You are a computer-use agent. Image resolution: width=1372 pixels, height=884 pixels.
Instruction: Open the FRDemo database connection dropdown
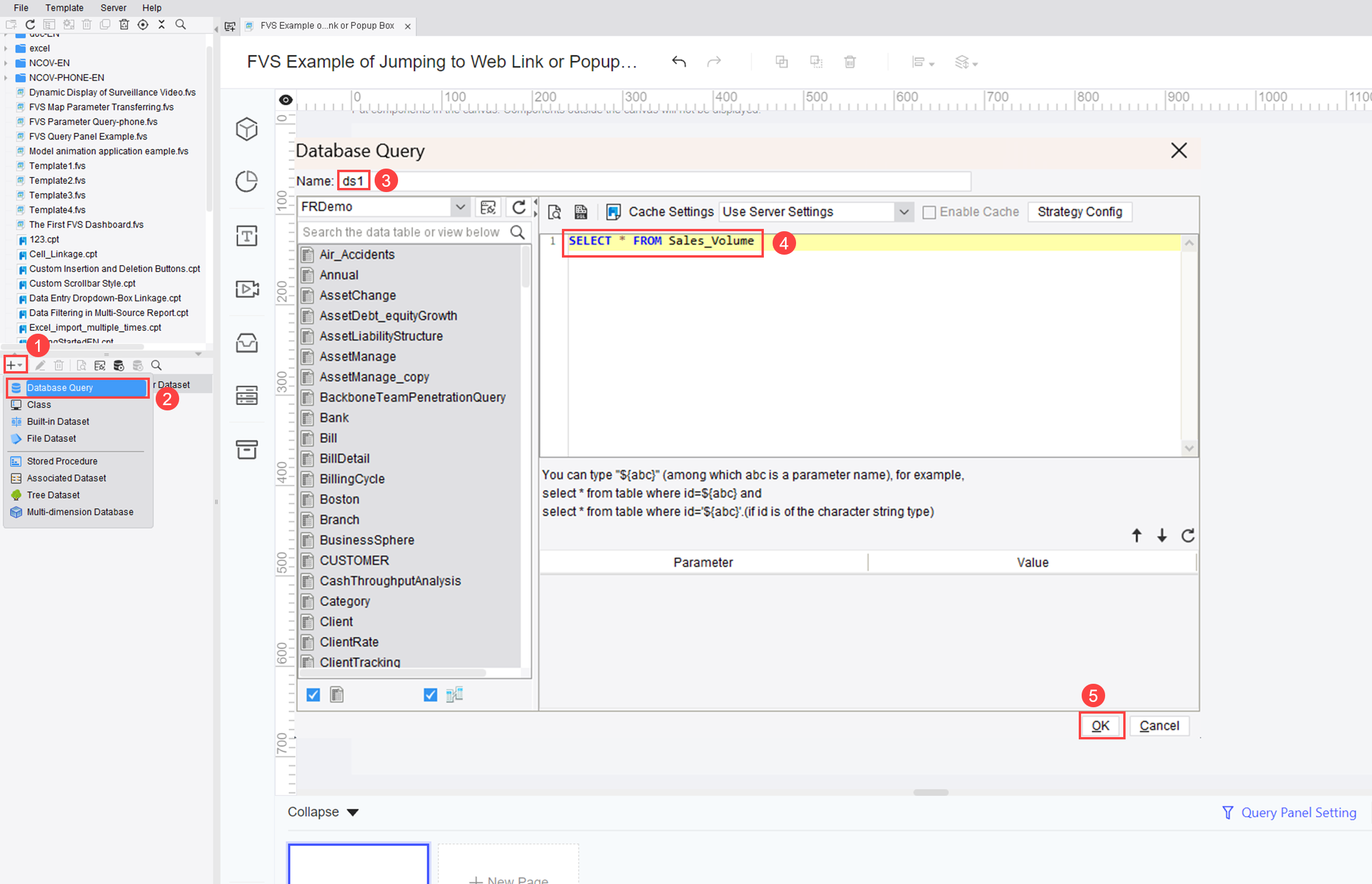click(x=460, y=207)
